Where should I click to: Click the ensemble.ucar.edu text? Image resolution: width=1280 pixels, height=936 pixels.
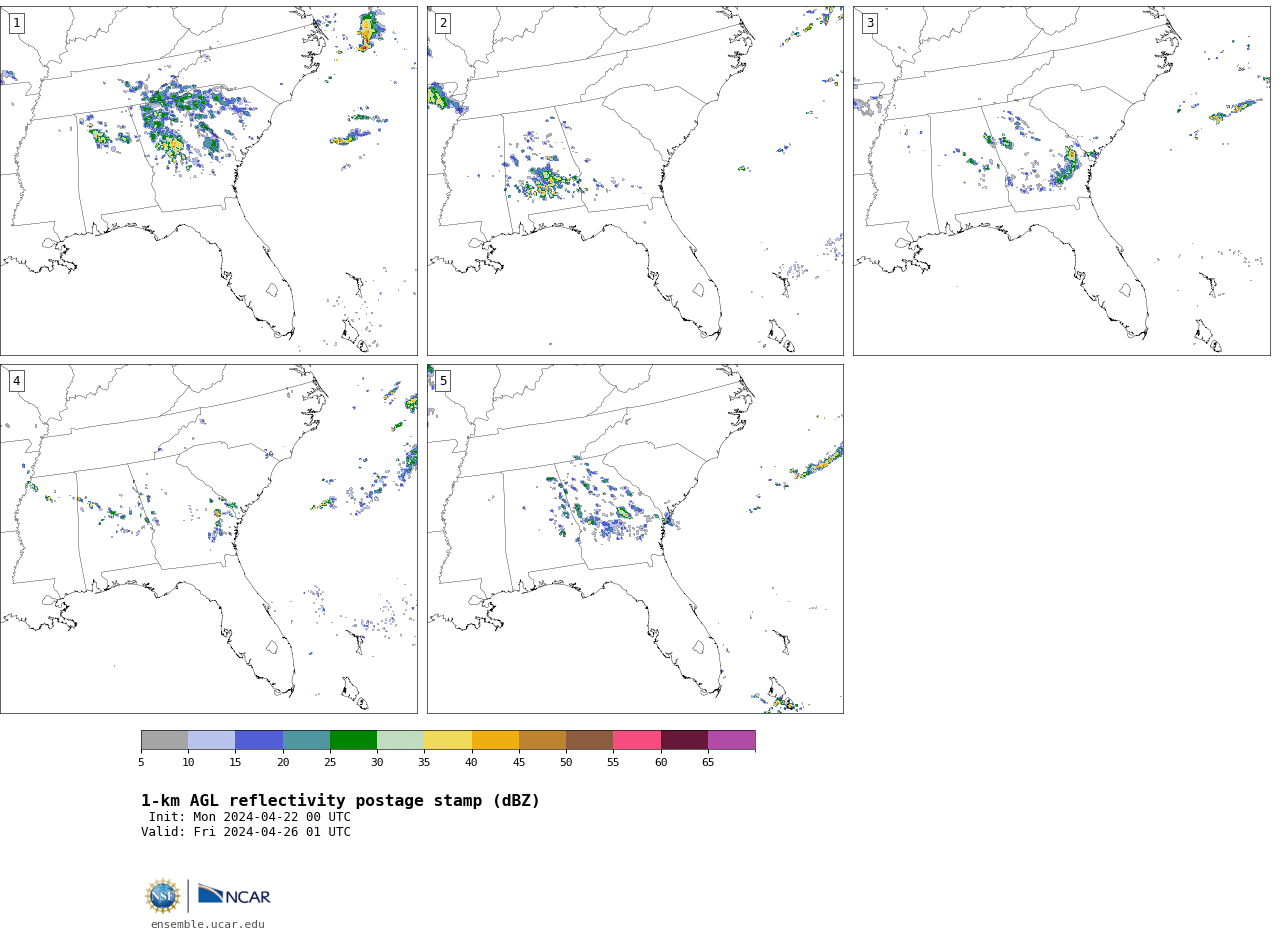point(208,924)
